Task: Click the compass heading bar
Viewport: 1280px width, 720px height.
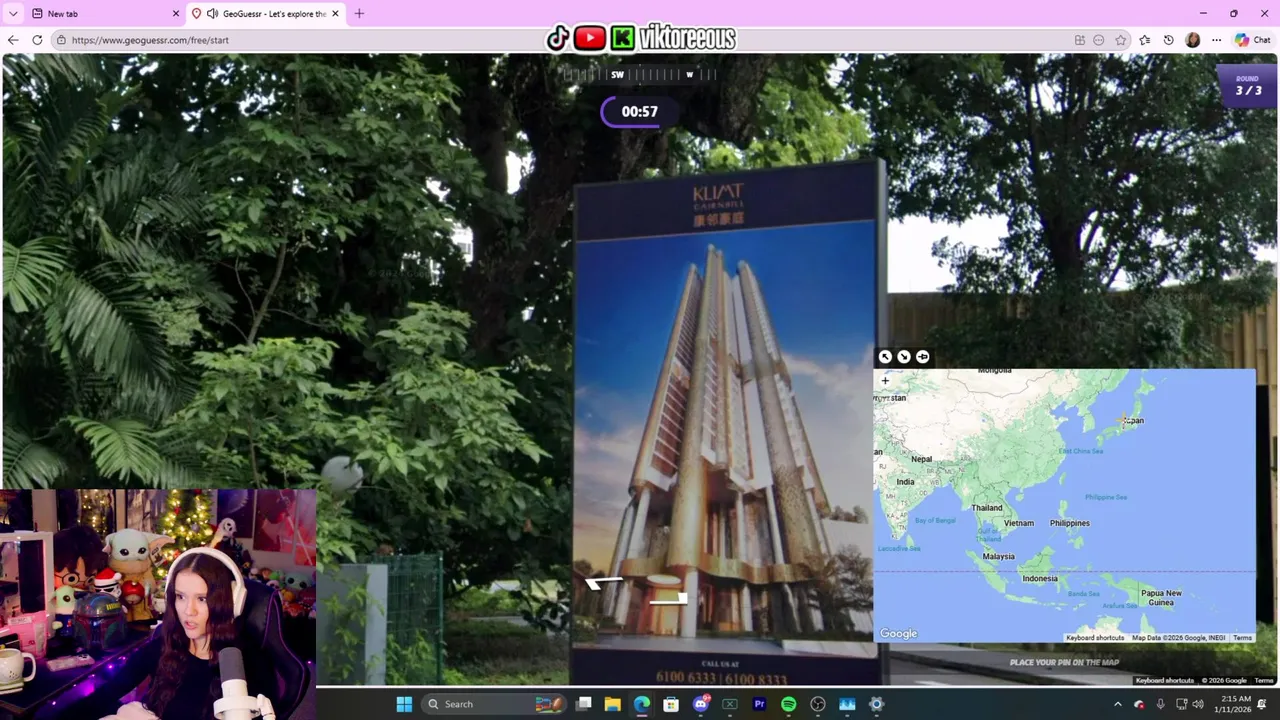Action: 640,74
